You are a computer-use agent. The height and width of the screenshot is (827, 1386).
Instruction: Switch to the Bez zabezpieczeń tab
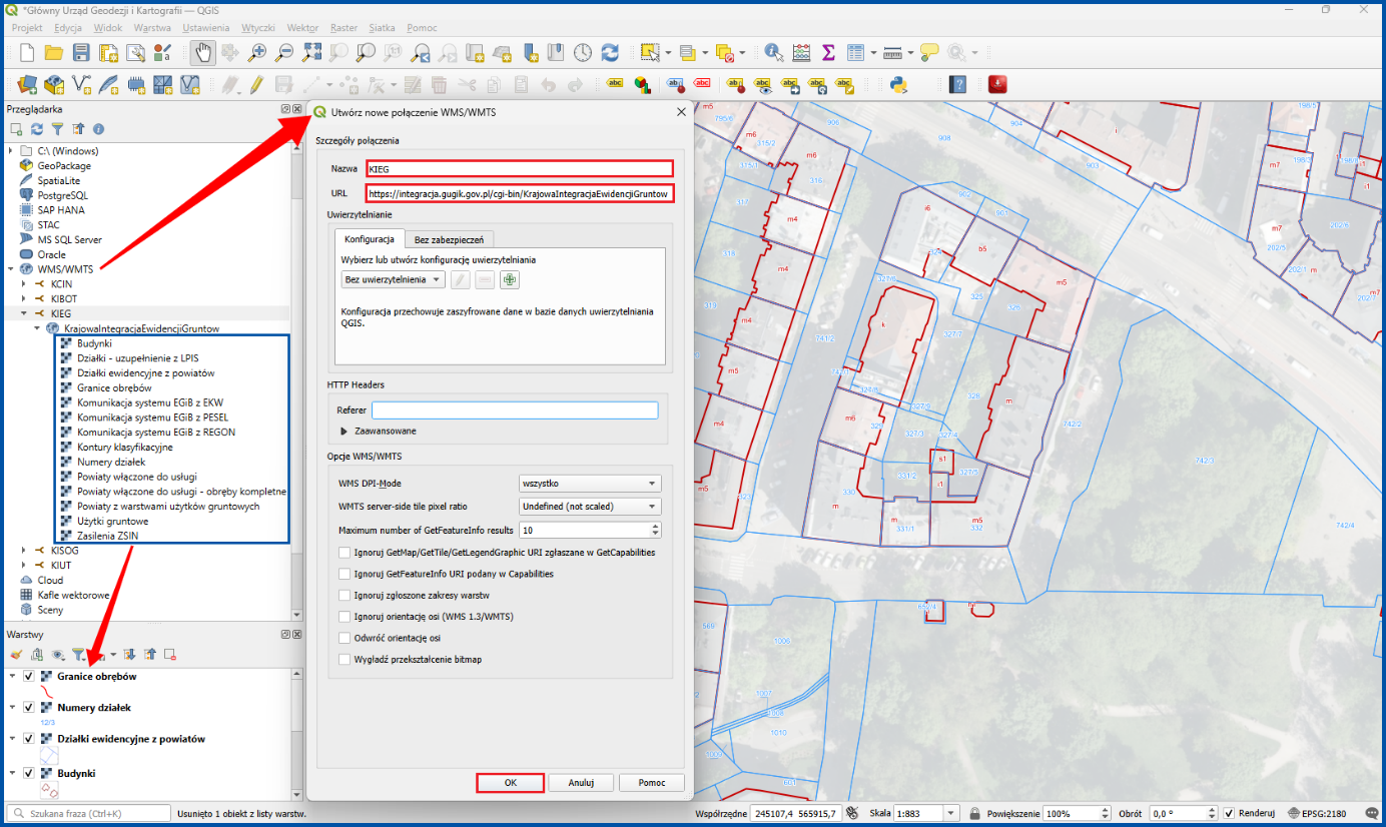[449, 239]
